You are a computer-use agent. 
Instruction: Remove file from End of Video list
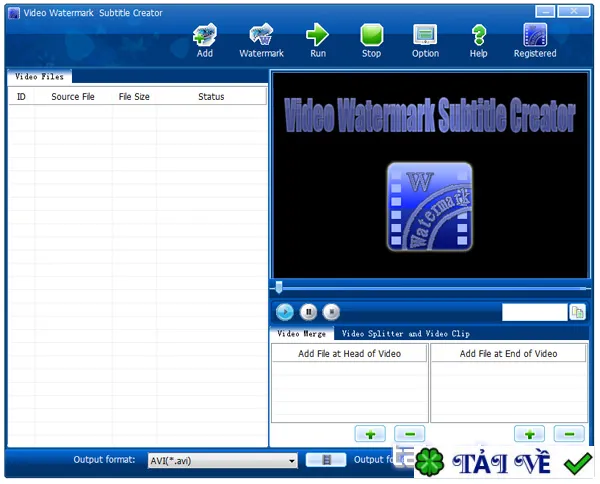click(x=569, y=434)
